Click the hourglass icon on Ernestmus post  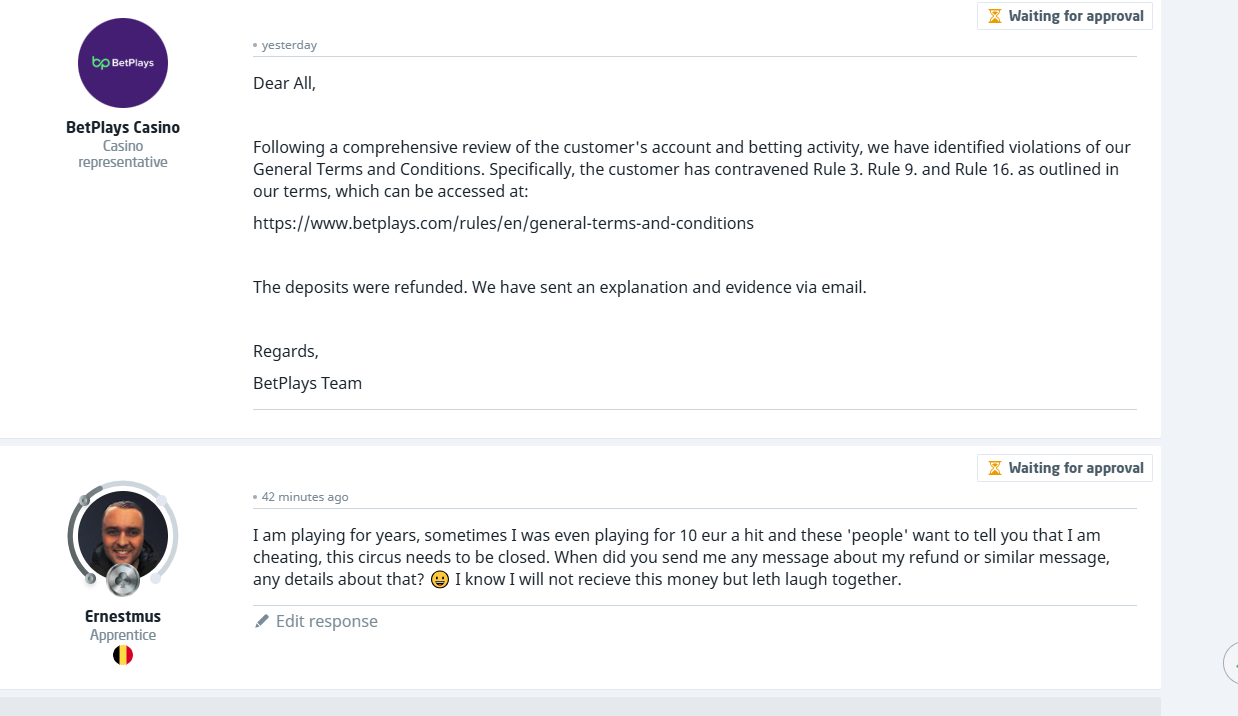994,468
